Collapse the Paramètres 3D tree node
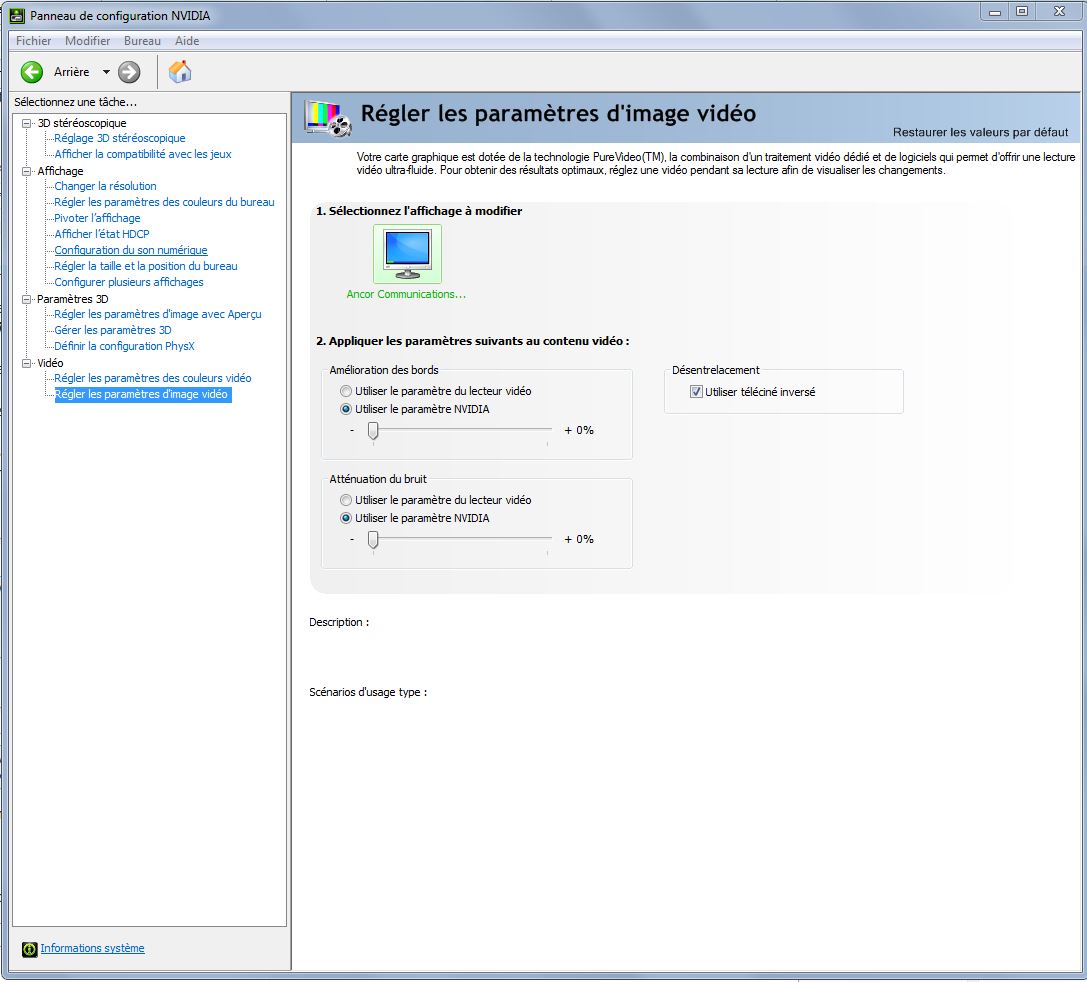This screenshot has width=1087, height=982. pos(27,299)
